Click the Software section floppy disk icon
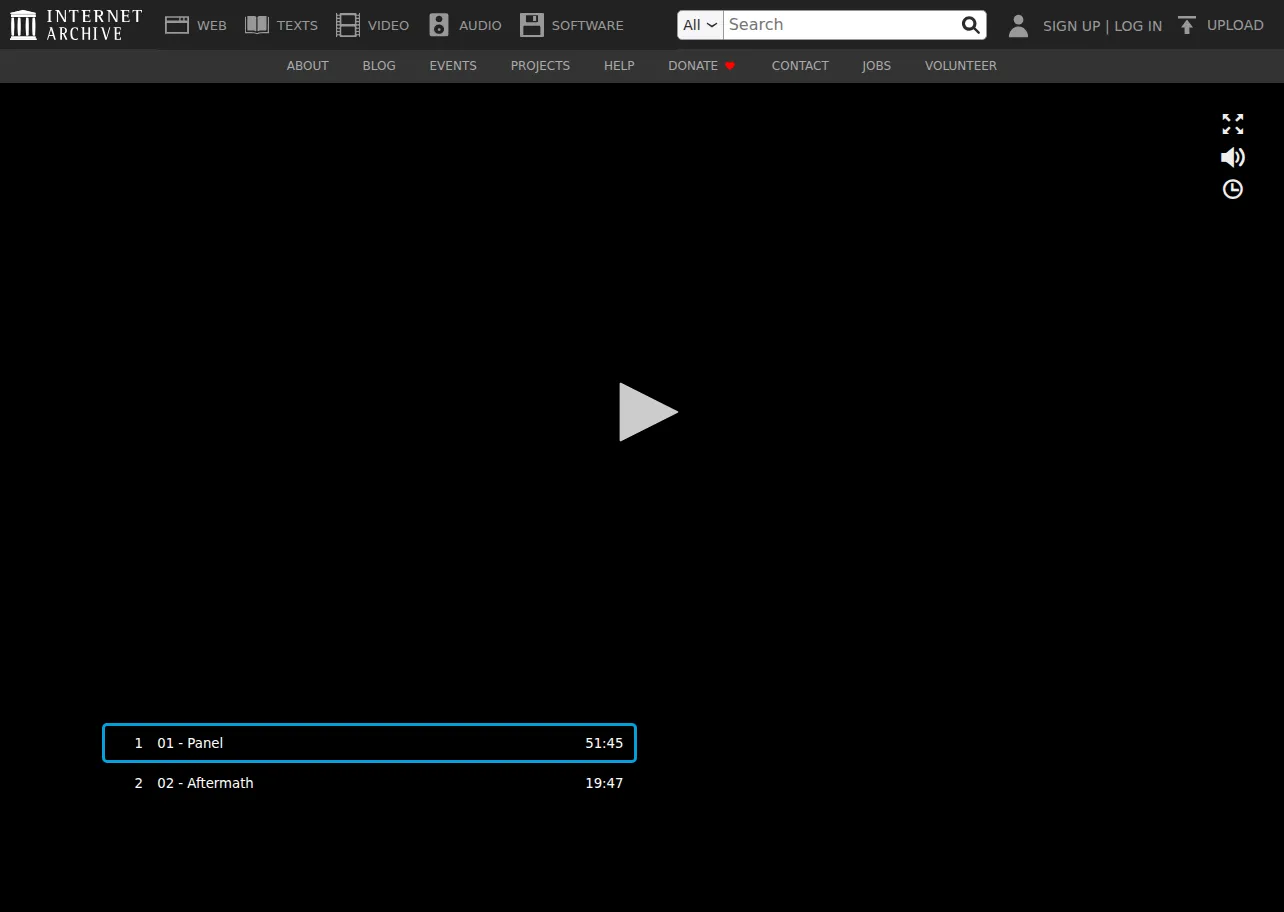The height and width of the screenshot is (912, 1284). point(532,25)
